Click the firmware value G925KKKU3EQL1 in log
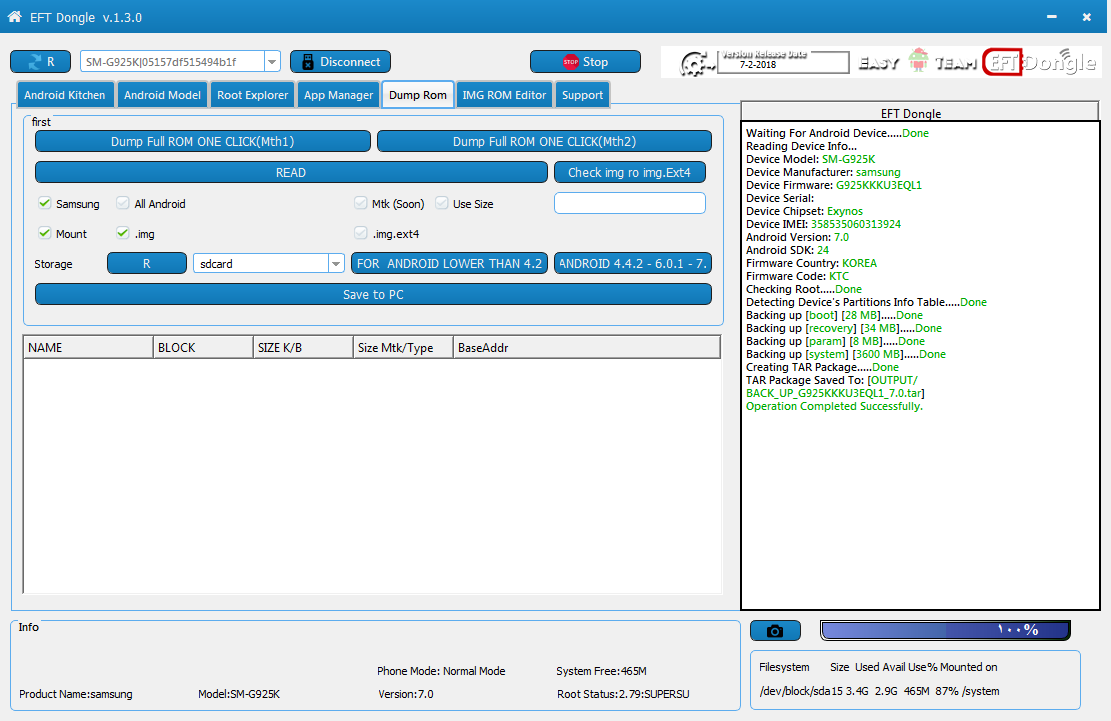This screenshot has width=1111, height=721. coord(879,185)
